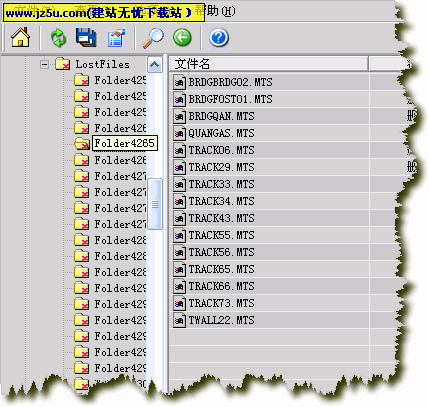Select the LostFiles folder in tree
This screenshot has height=407, width=429.
pyautogui.click(x=102, y=64)
